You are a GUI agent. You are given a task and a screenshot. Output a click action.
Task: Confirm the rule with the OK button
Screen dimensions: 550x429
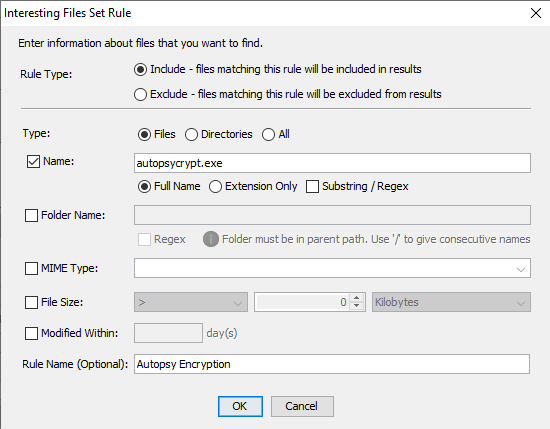point(240,407)
